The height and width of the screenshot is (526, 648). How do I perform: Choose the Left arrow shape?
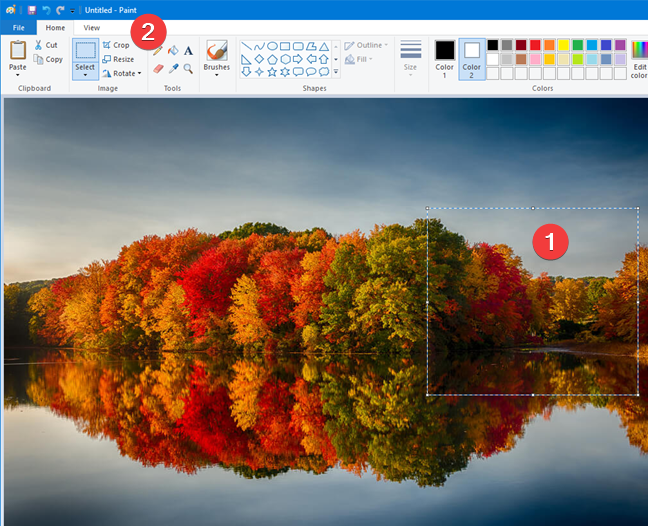[x=311, y=59]
